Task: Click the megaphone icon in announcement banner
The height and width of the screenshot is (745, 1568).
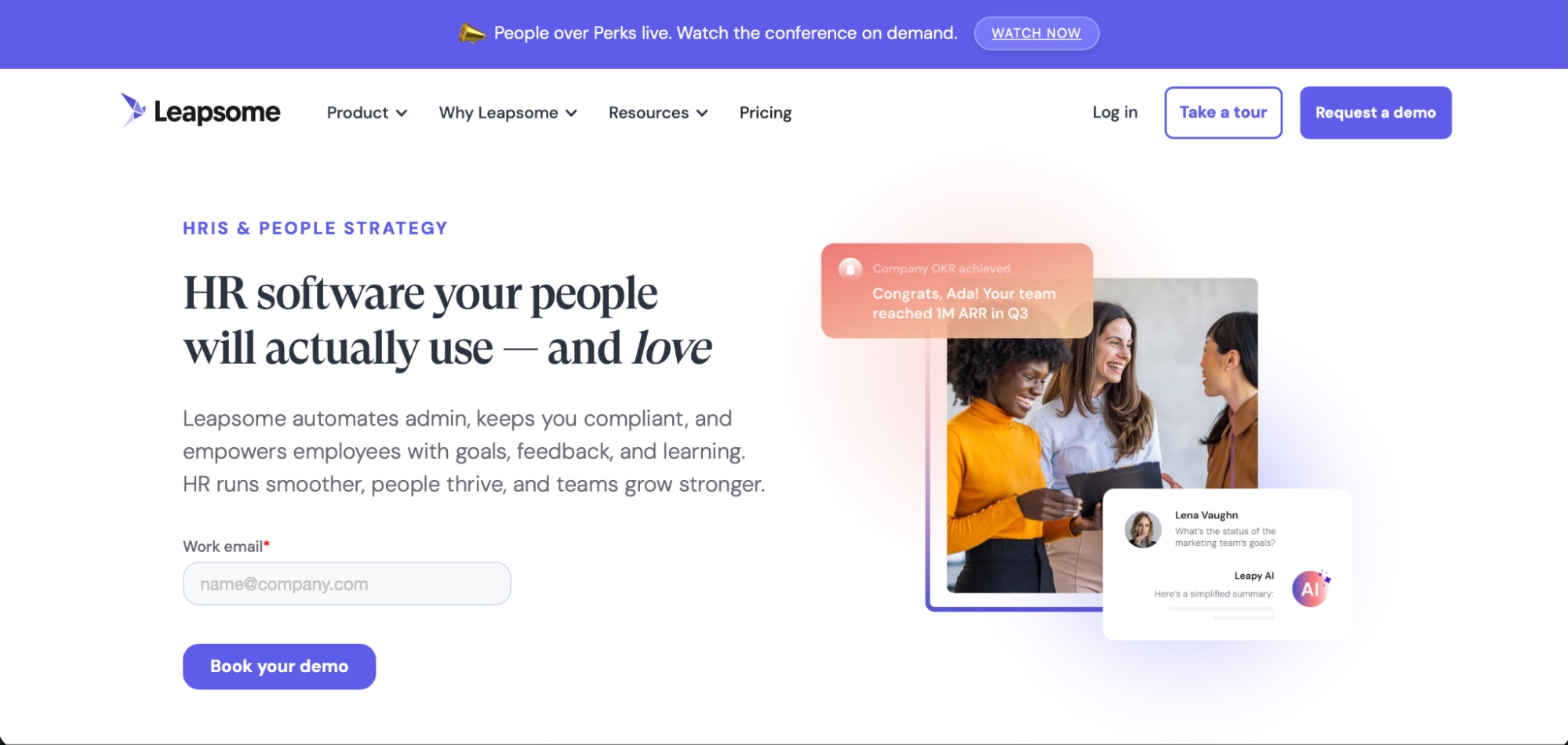Action: pyautogui.click(x=471, y=33)
